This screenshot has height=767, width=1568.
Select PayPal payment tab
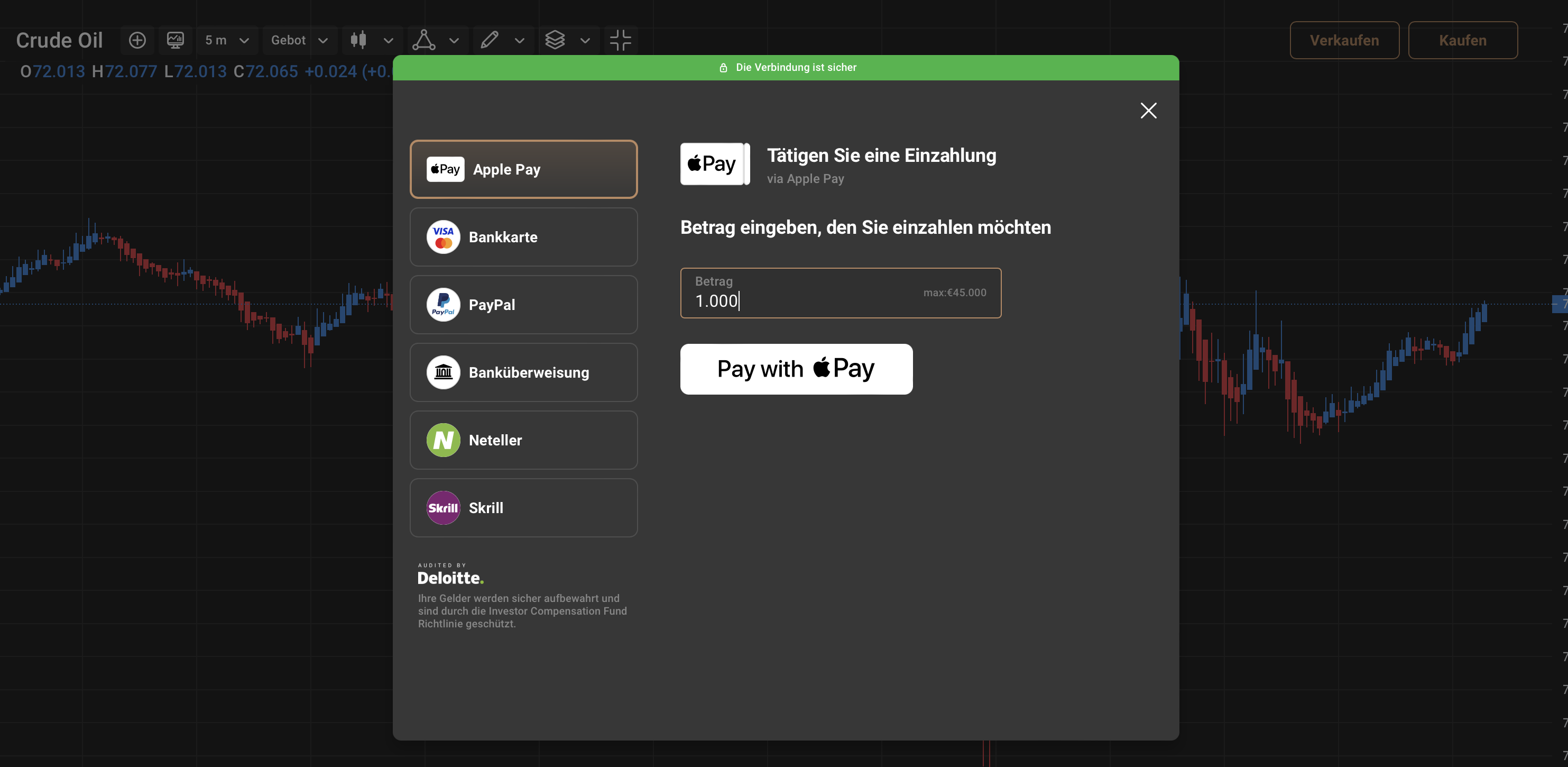523,304
